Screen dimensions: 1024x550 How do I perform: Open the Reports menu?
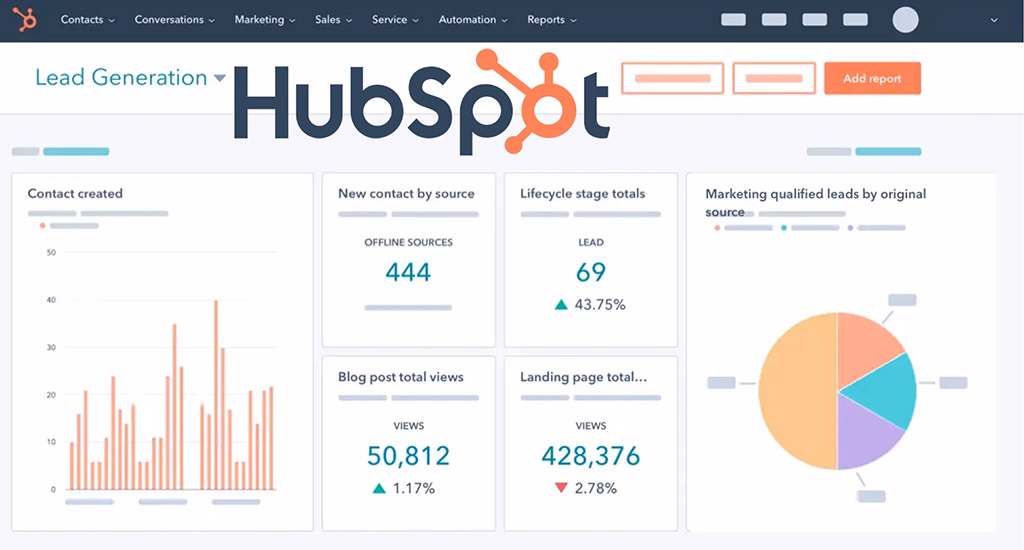click(x=552, y=20)
